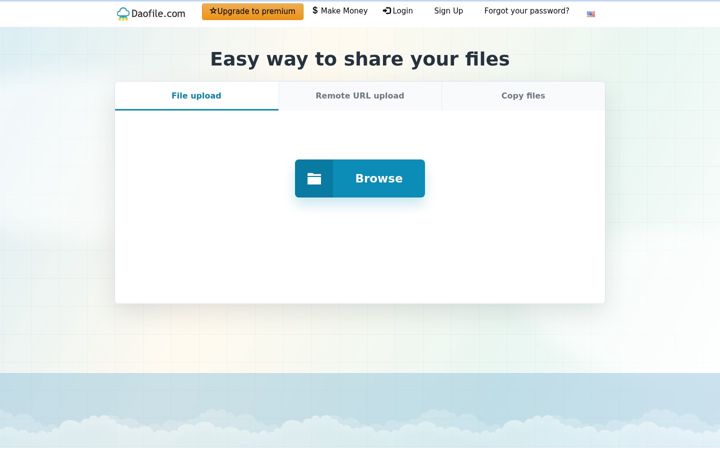Switch to the Copy files tab
The image size is (720, 450).
523,96
